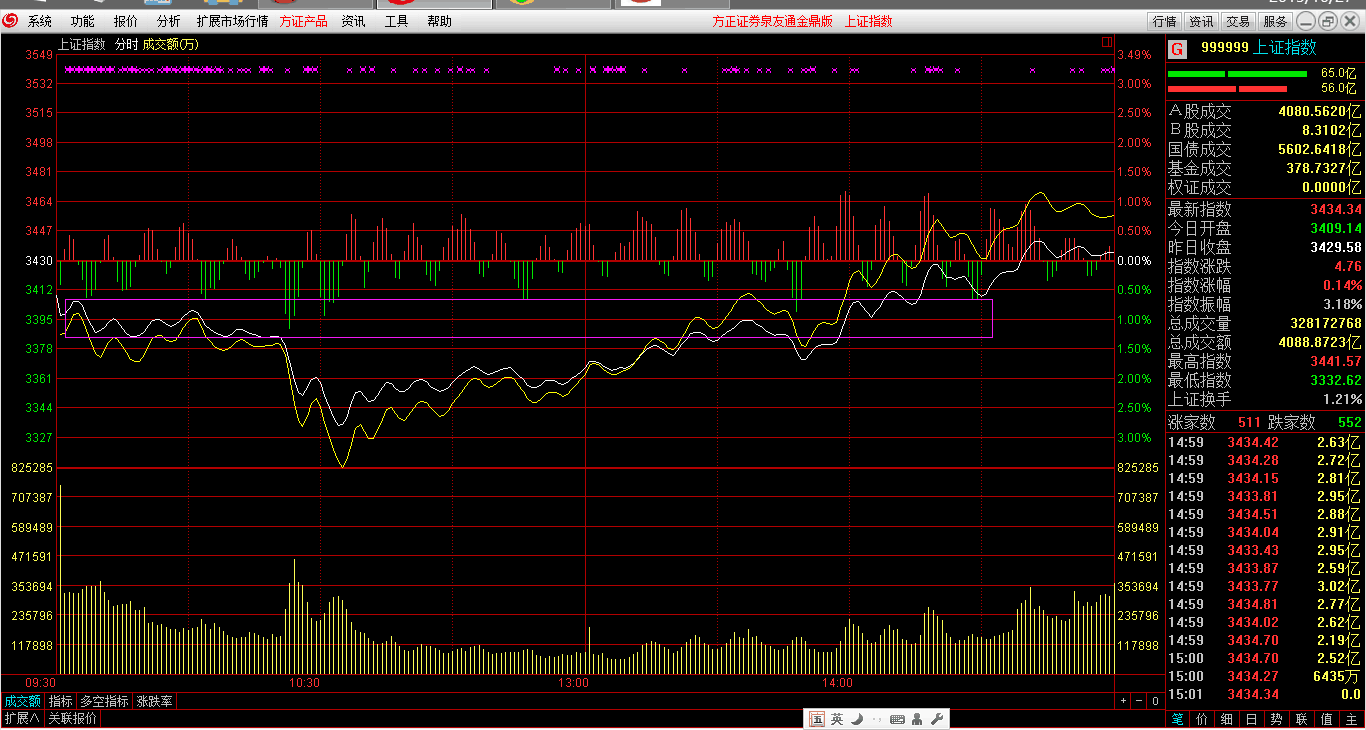Open the 功能 menu
This screenshot has height=730, width=1366.
83,21
